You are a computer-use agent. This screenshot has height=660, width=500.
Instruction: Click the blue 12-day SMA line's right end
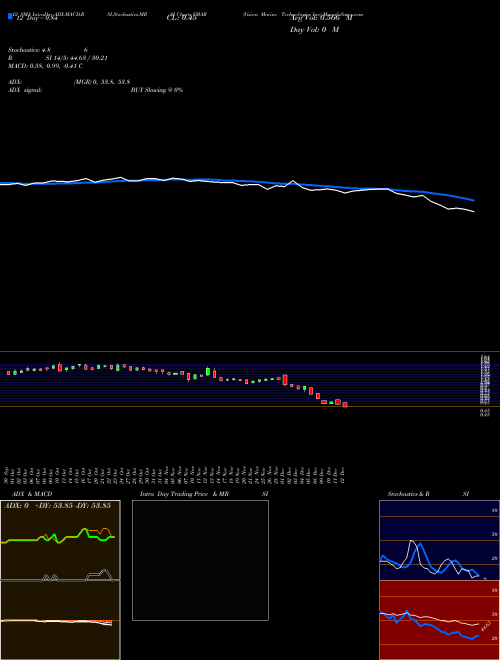pyautogui.click(x=473, y=200)
